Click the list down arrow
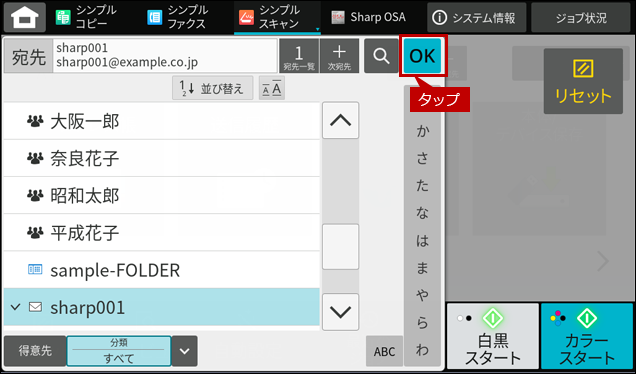Image resolution: width=636 pixels, height=374 pixels. (341, 312)
